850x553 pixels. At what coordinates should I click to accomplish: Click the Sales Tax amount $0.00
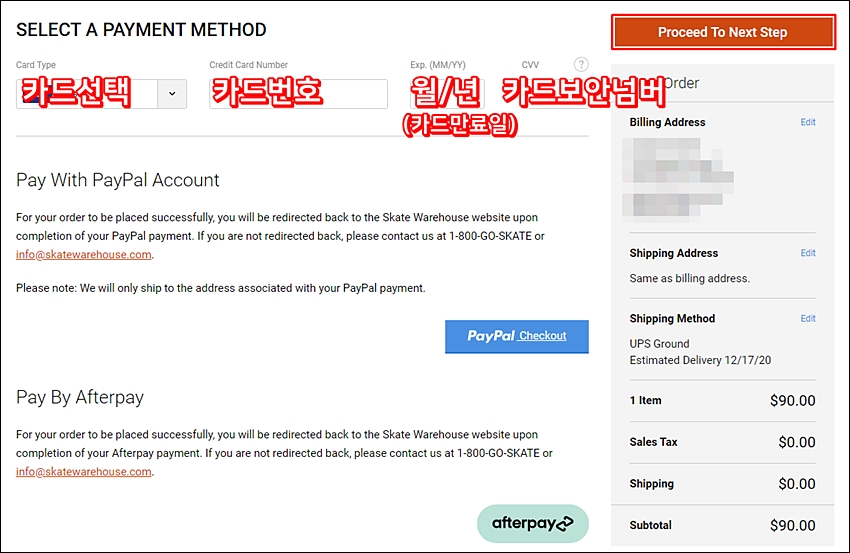pyautogui.click(x=797, y=442)
